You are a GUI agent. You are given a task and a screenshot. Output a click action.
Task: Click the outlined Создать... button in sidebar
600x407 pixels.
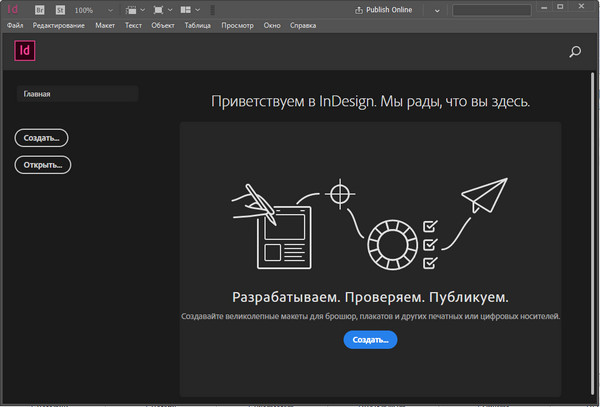42,138
